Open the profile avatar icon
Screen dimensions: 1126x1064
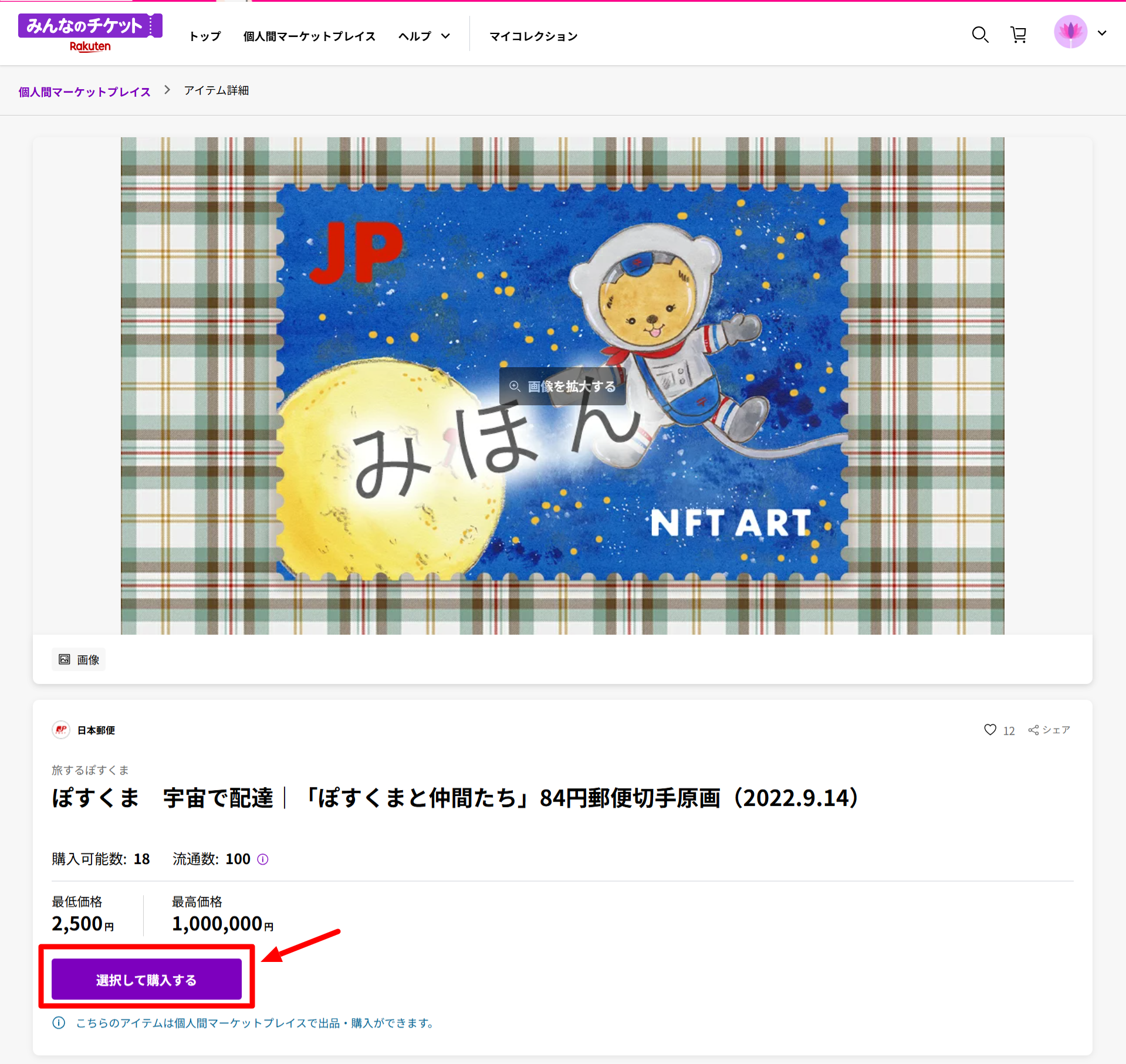coord(1071,32)
